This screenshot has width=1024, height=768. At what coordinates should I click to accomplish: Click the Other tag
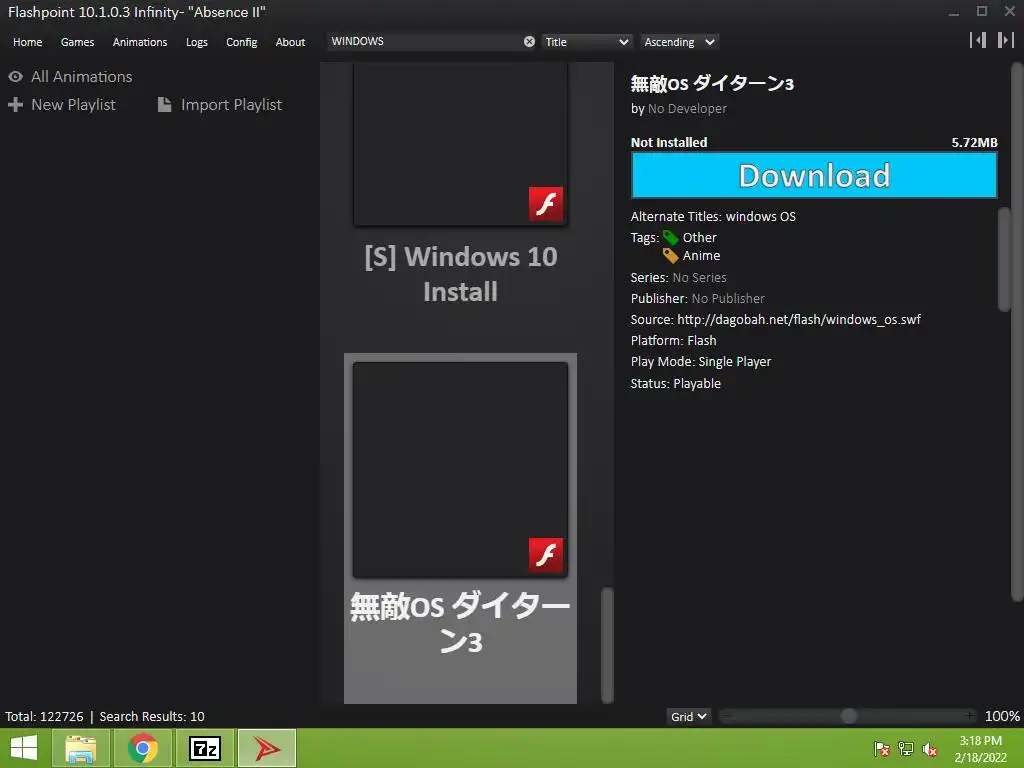tap(699, 237)
